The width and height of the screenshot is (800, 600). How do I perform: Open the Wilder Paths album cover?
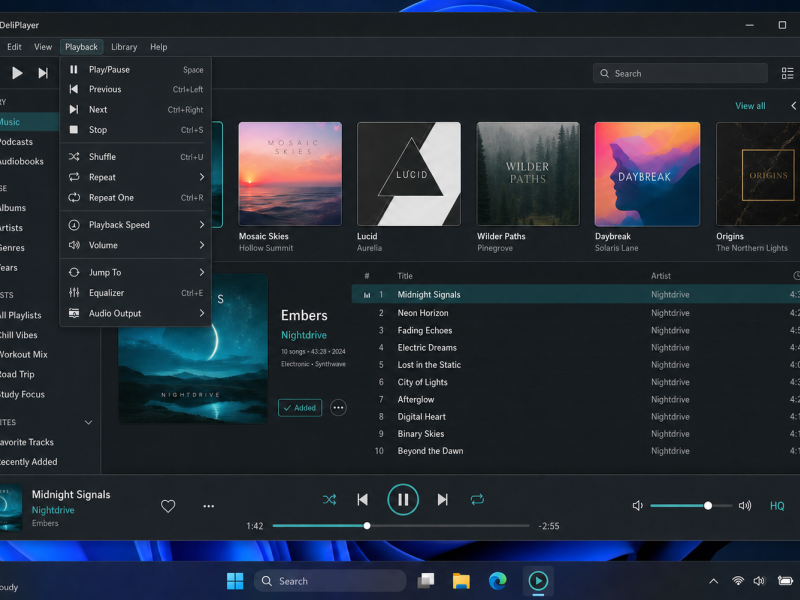point(528,173)
